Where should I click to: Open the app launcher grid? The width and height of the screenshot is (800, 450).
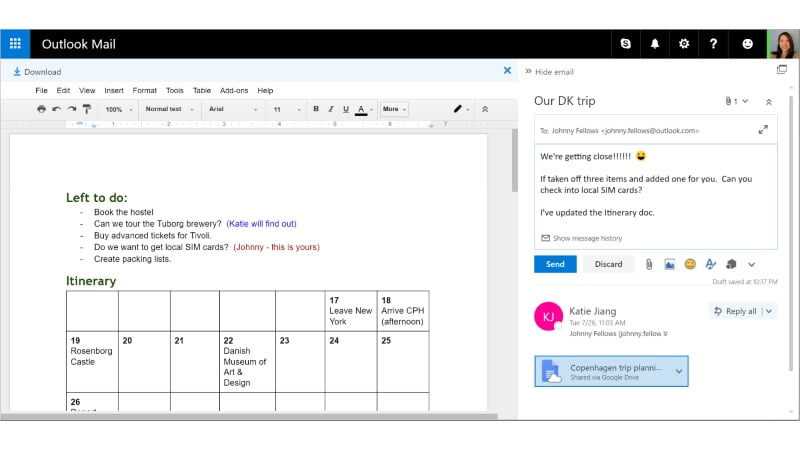click(x=15, y=44)
